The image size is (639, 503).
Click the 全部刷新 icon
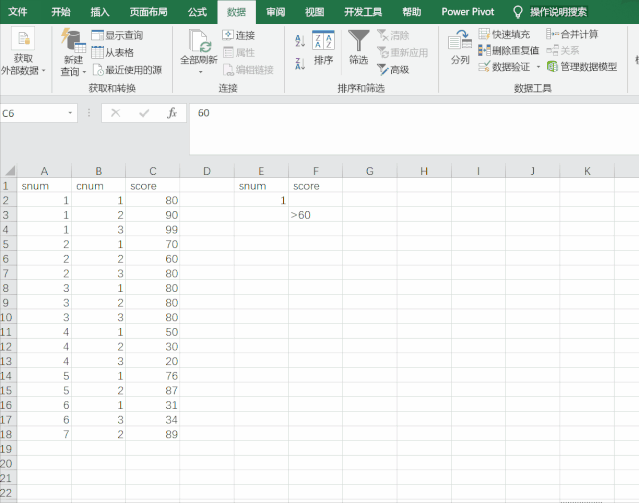[200, 41]
